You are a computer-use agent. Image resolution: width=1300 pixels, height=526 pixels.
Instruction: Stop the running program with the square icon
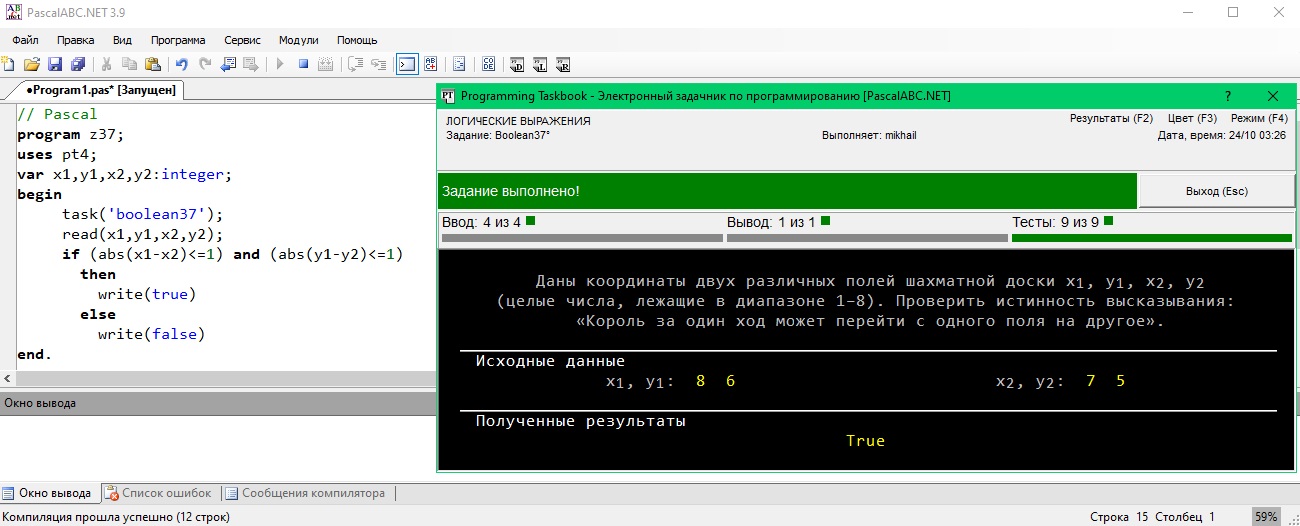(x=302, y=64)
